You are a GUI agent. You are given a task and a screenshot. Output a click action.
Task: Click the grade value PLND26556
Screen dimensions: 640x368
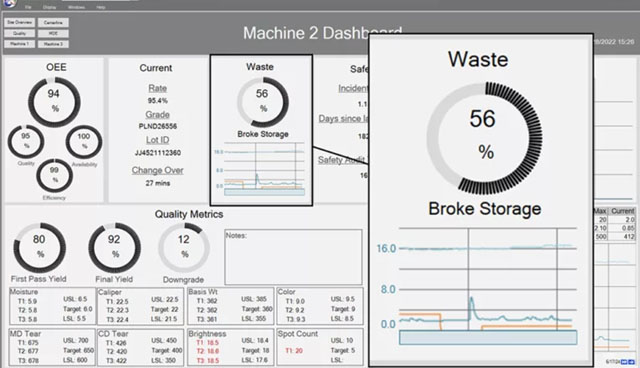158,126
